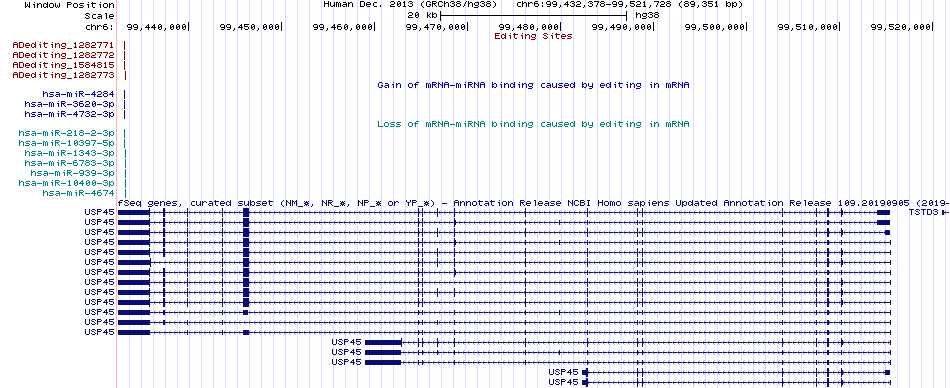Click the chr6:99,432,378-99,521,728 position range text
Image resolution: width=950 pixels, height=388 pixels.
pos(629,4)
